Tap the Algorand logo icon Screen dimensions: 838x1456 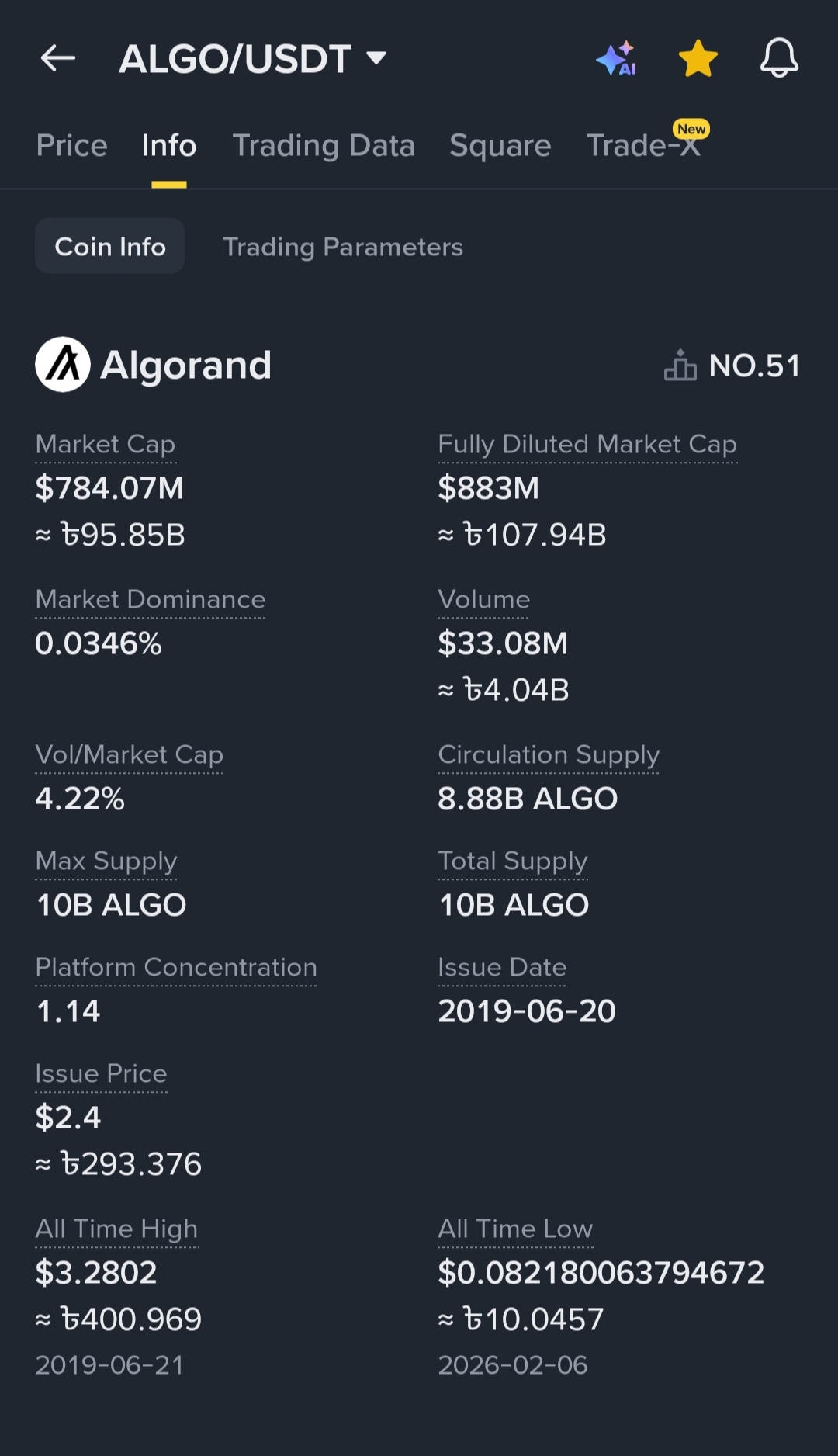tap(63, 365)
